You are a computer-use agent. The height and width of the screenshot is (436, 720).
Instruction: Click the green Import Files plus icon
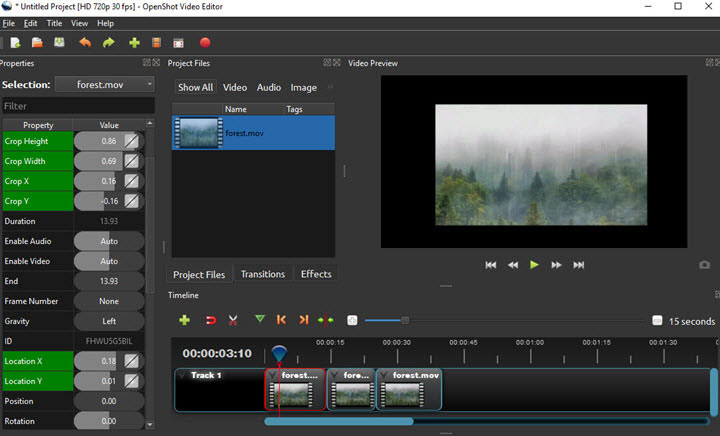134,43
